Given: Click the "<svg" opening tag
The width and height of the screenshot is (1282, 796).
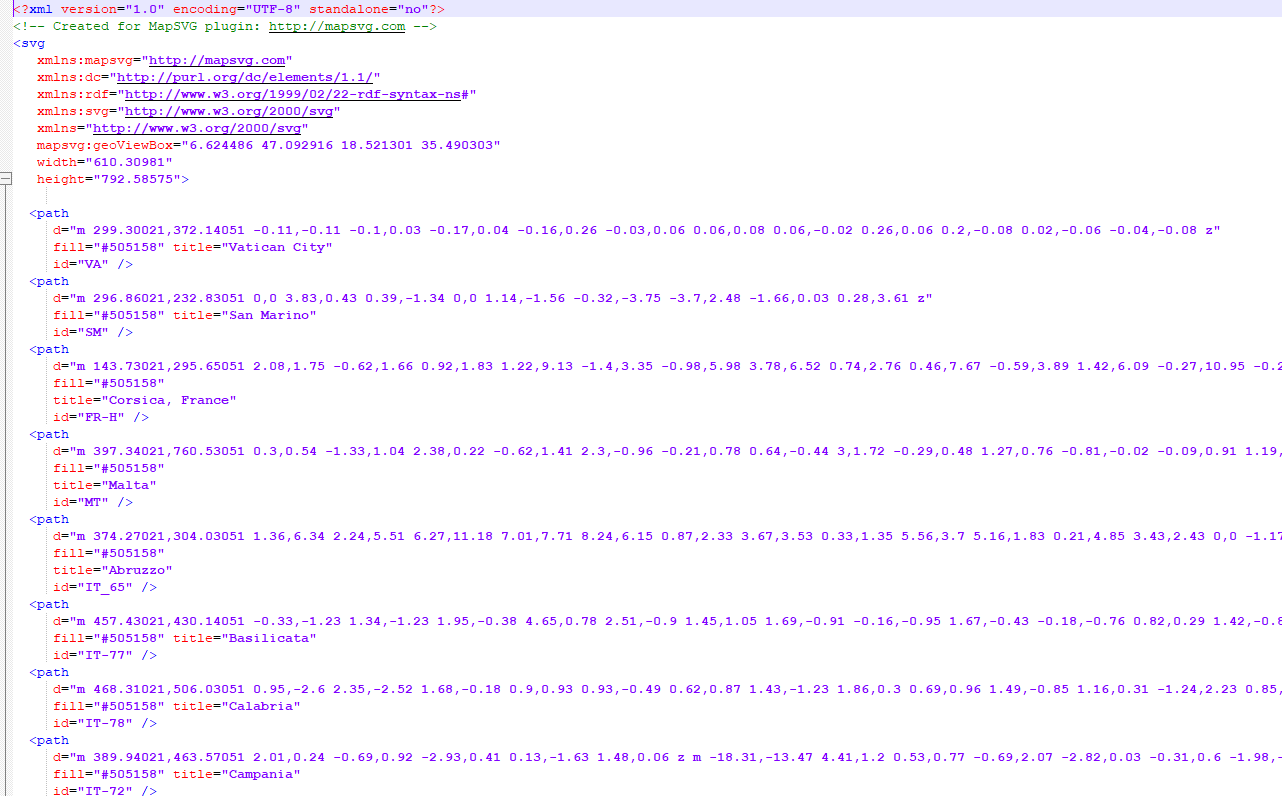Looking at the screenshot, I should point(29,43).
